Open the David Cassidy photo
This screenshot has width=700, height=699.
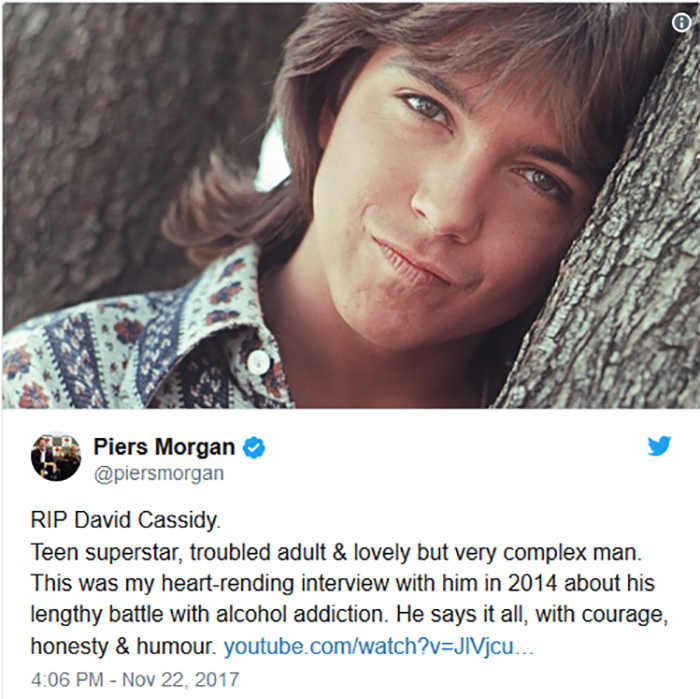(350, 206)
